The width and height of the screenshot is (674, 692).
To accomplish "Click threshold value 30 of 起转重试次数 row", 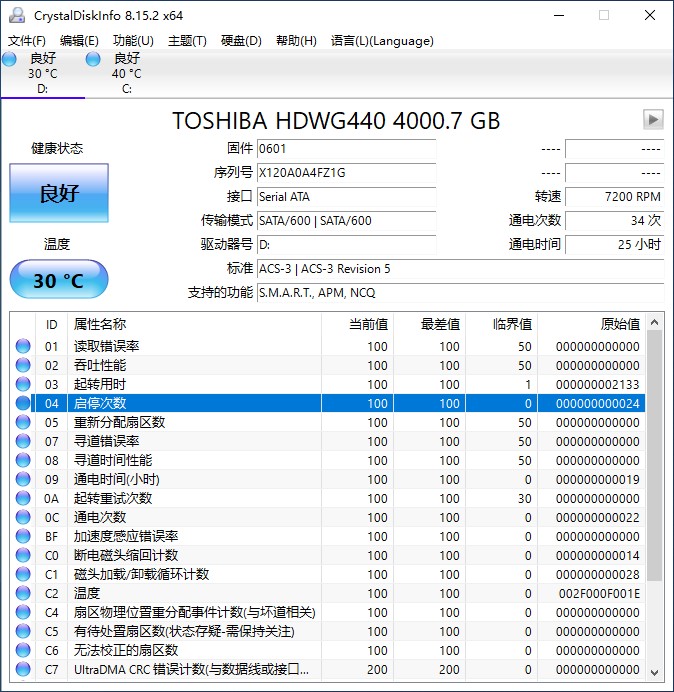I will (524, 498).
